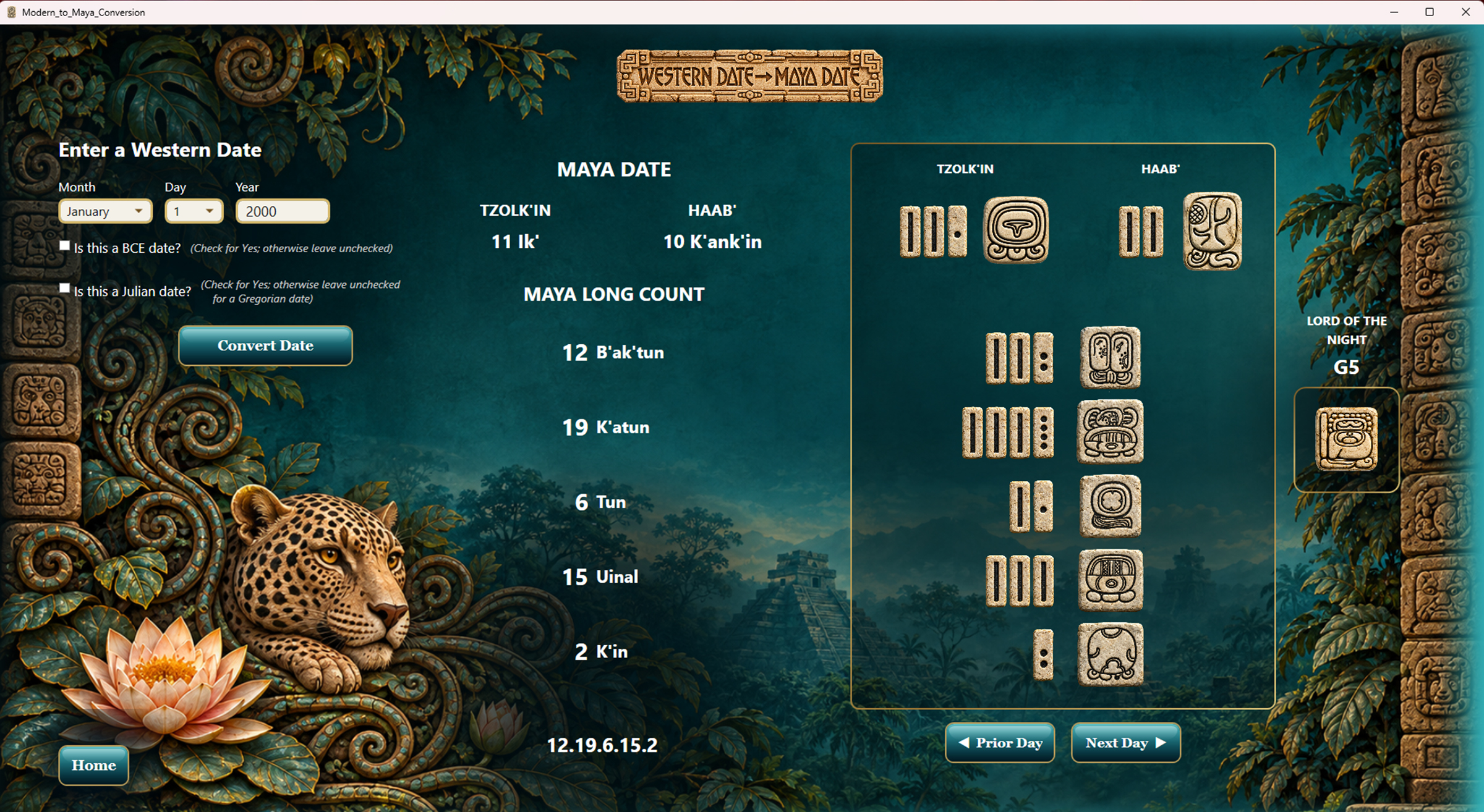Advance to the Next Day

click(x=1126, y=743)
